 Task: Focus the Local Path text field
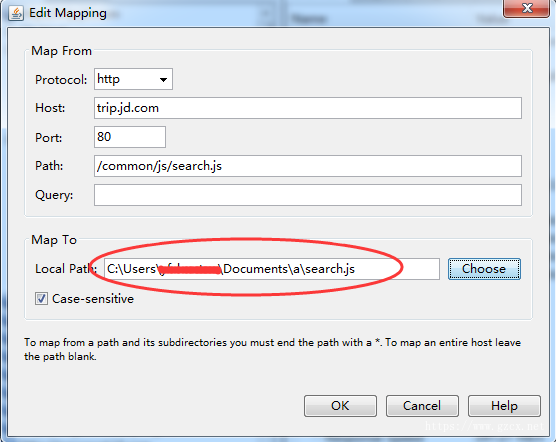pyautogui.click(x=272, y=269)
